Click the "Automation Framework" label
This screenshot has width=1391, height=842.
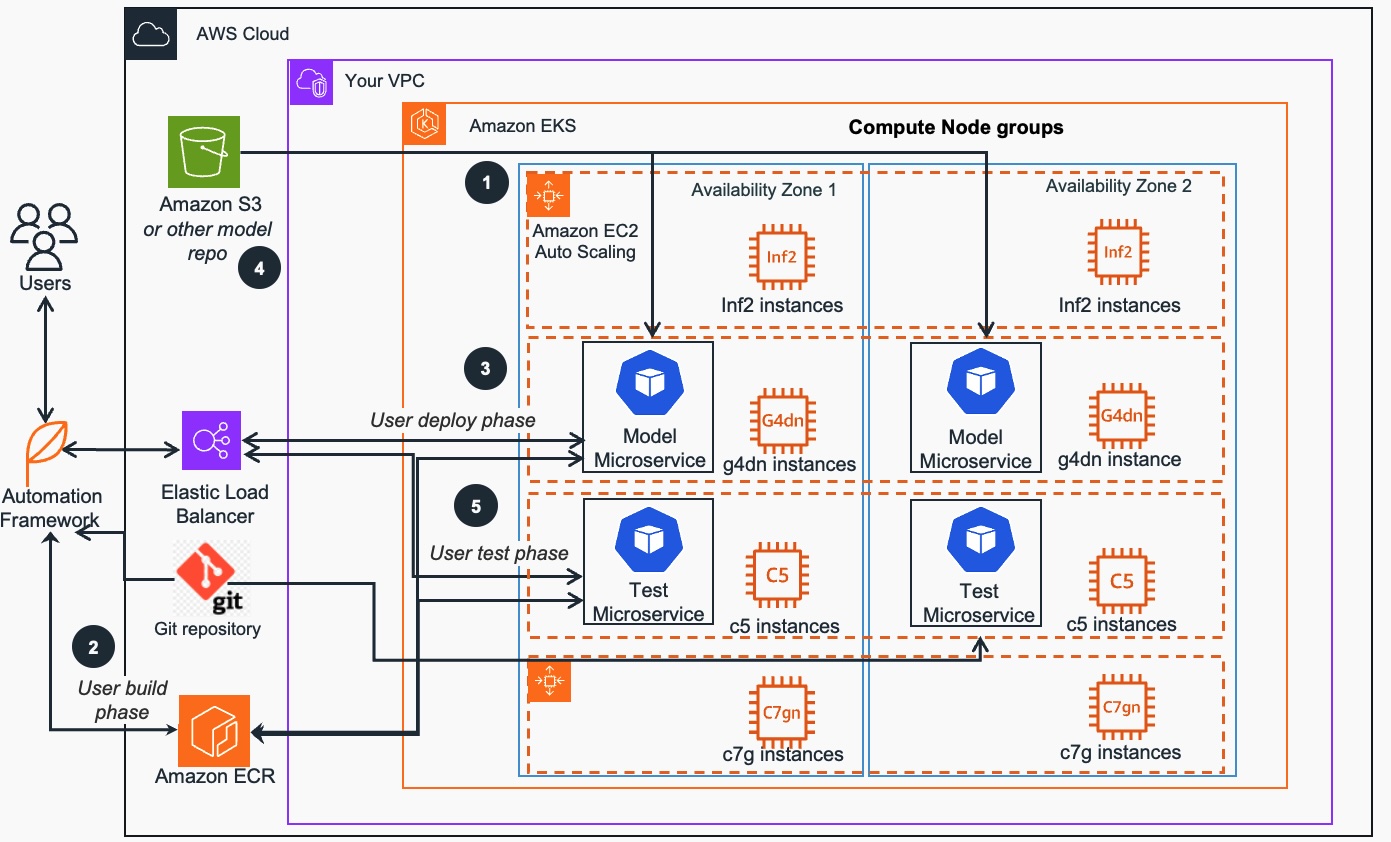click(52, 508)
